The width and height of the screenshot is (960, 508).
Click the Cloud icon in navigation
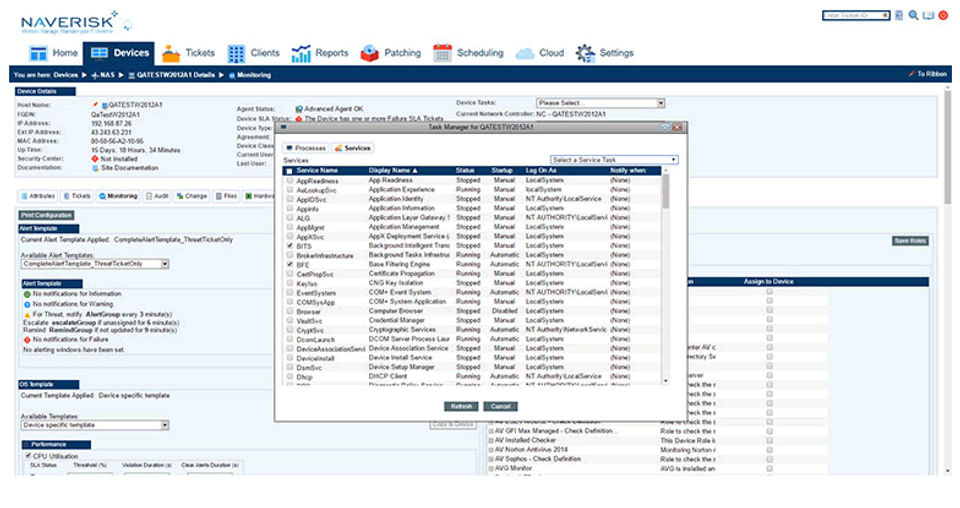525,54
